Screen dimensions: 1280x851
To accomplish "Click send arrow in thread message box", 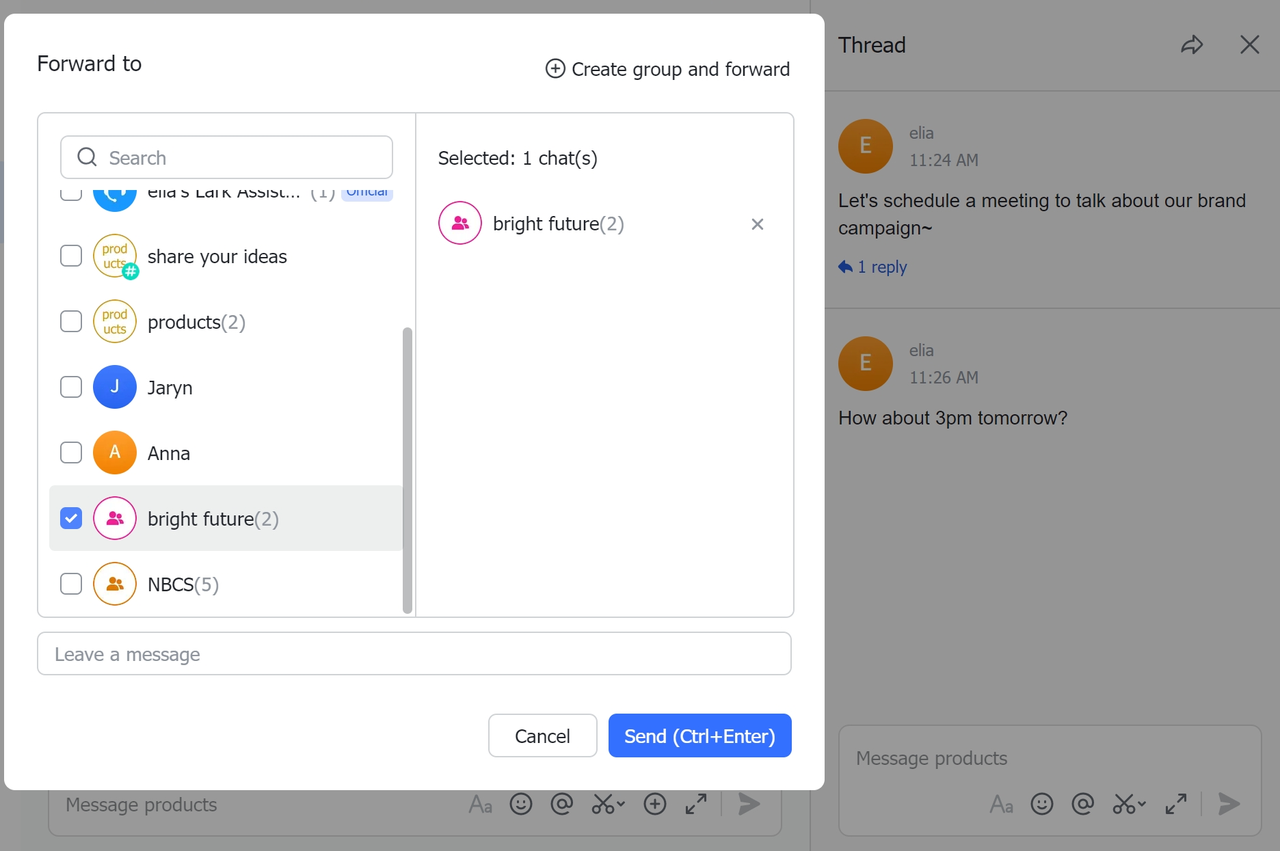I will pos(1229,804).
